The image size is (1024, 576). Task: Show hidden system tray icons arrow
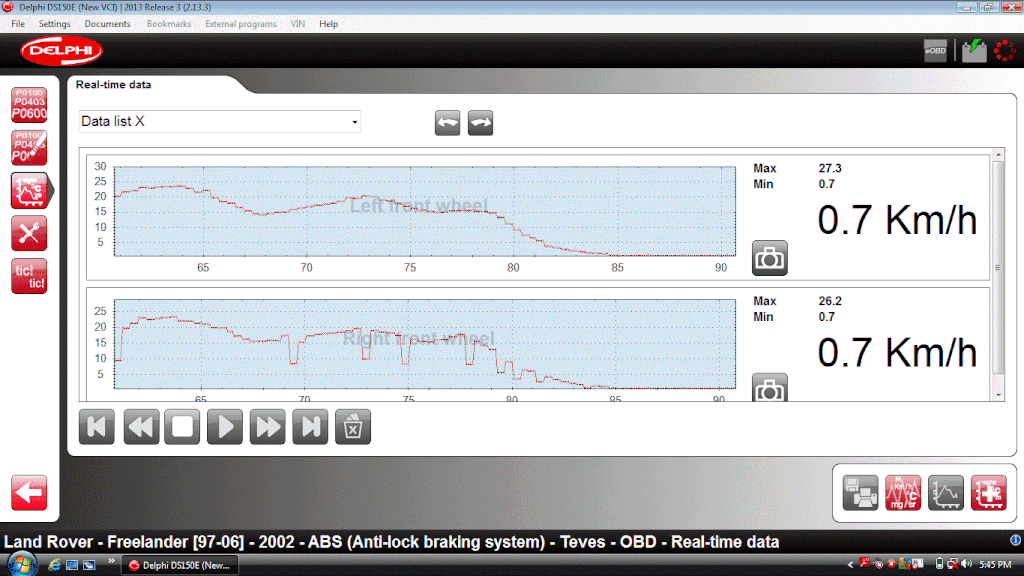tap(850, 564)
